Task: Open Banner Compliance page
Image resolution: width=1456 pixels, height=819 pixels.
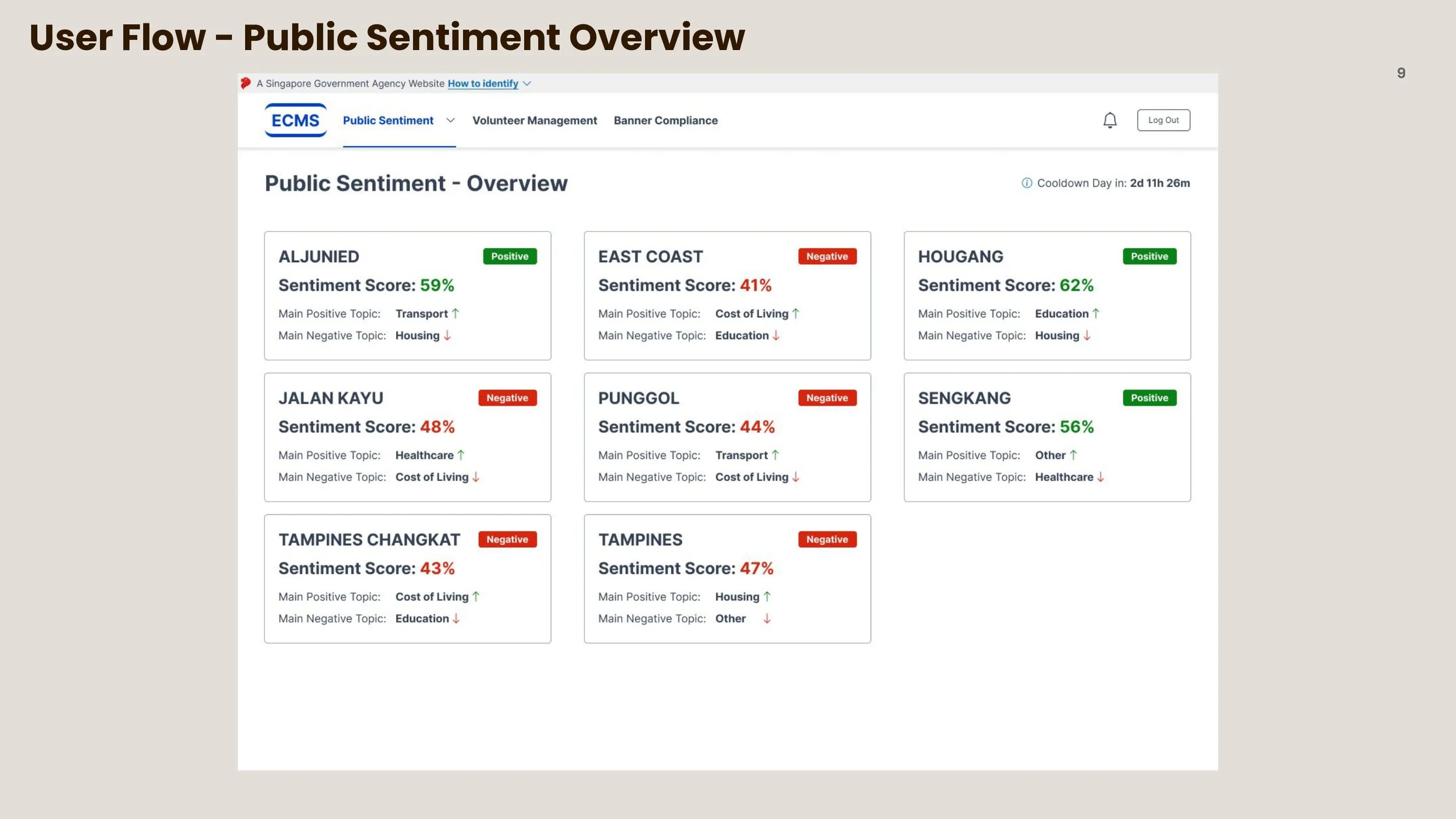Action: (x=666, y=120)
